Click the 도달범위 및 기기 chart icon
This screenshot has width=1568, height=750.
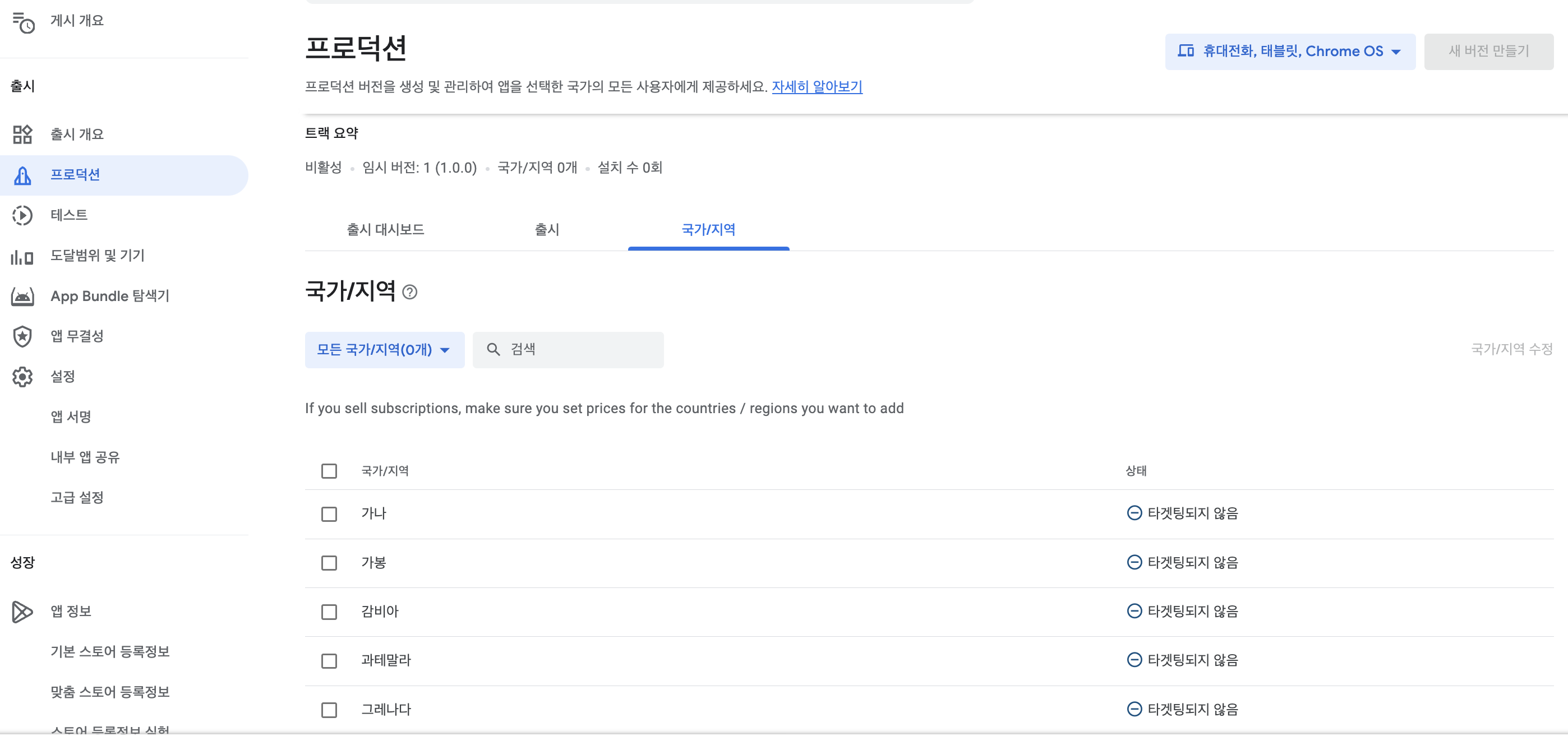[x=22, y=256]
